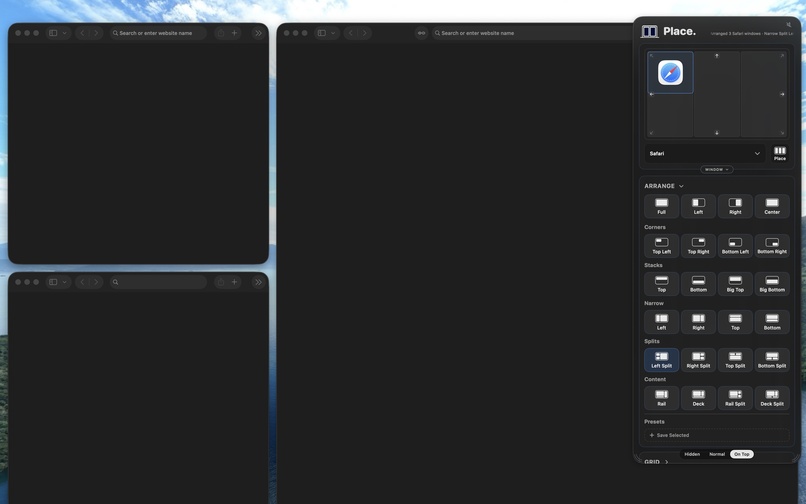Click the down arrow in placement grid
Screen dimensions: 806x504
click(x=717, y=133)
